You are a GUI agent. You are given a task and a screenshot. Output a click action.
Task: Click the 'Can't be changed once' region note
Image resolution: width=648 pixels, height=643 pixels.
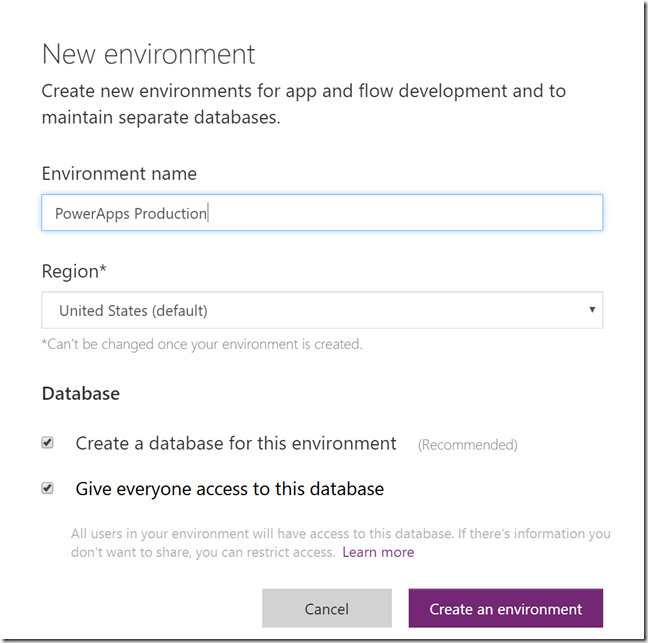click(201, 344)
